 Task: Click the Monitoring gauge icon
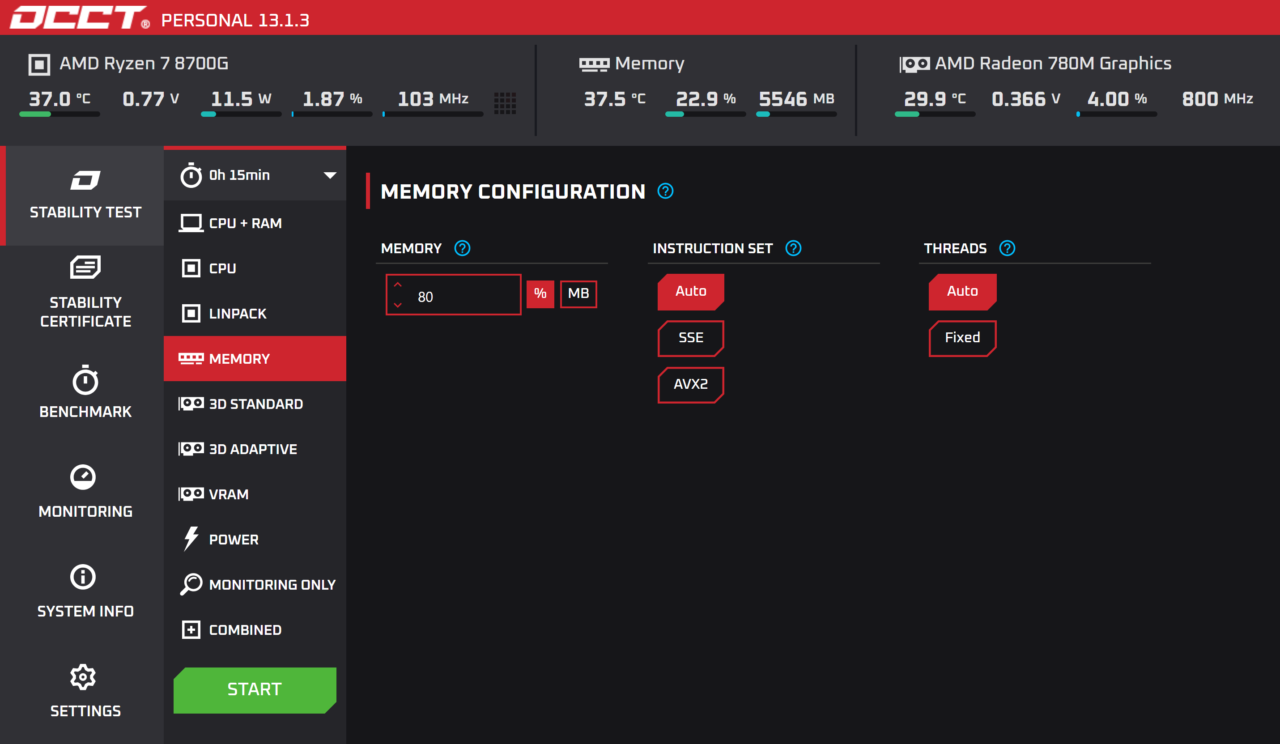[x=84, y=477]
